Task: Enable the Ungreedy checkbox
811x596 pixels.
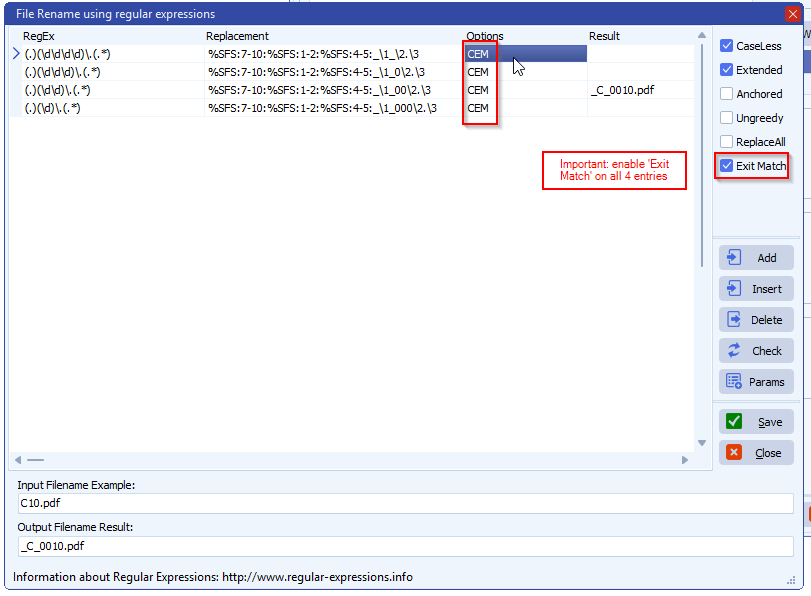Action: 726,117
